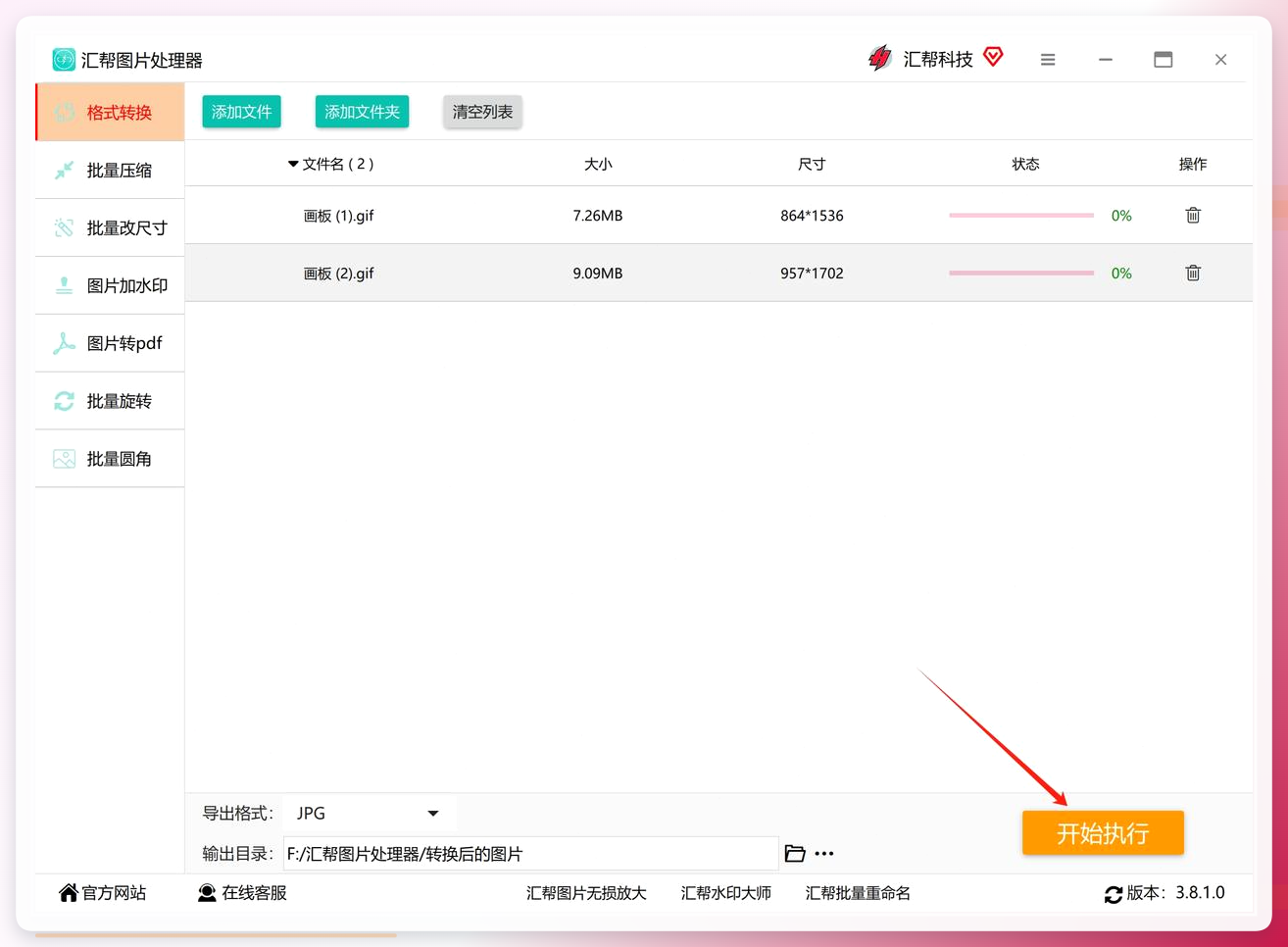Open 在线客服 support icon
Screen dimensions: 1288x947
[x=207, y=893]
